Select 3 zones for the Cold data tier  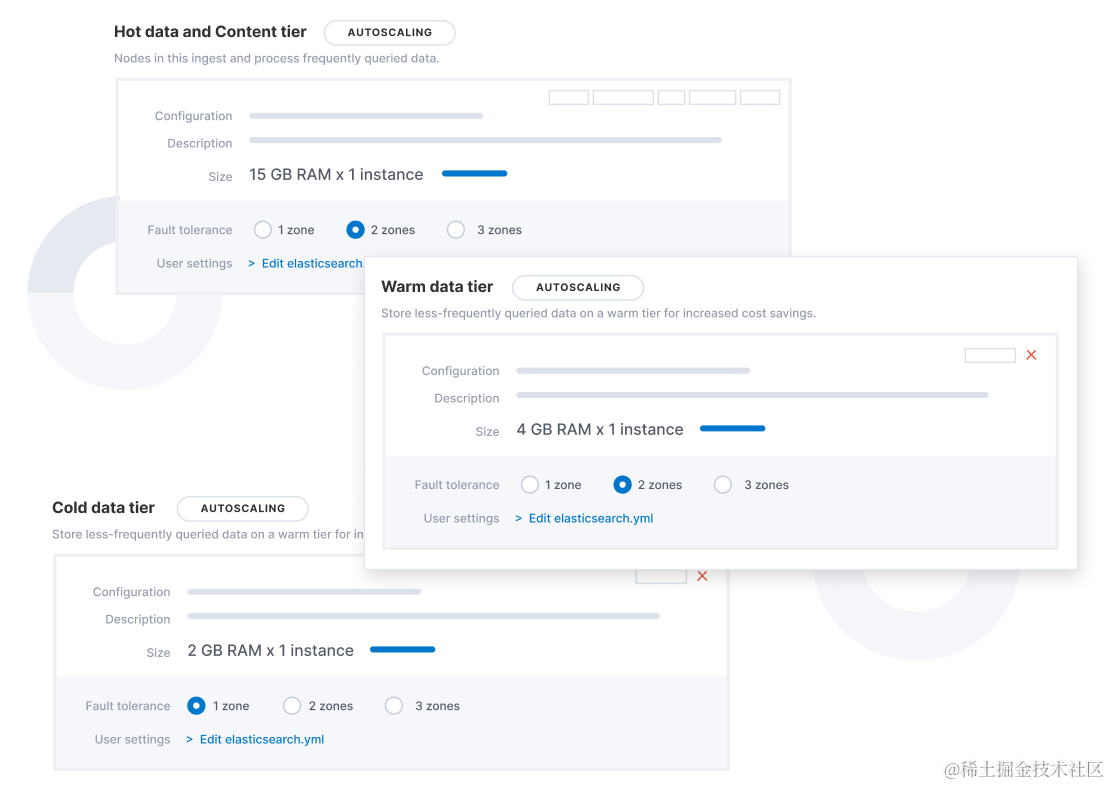pyautogui.click(x=393, y=705)
